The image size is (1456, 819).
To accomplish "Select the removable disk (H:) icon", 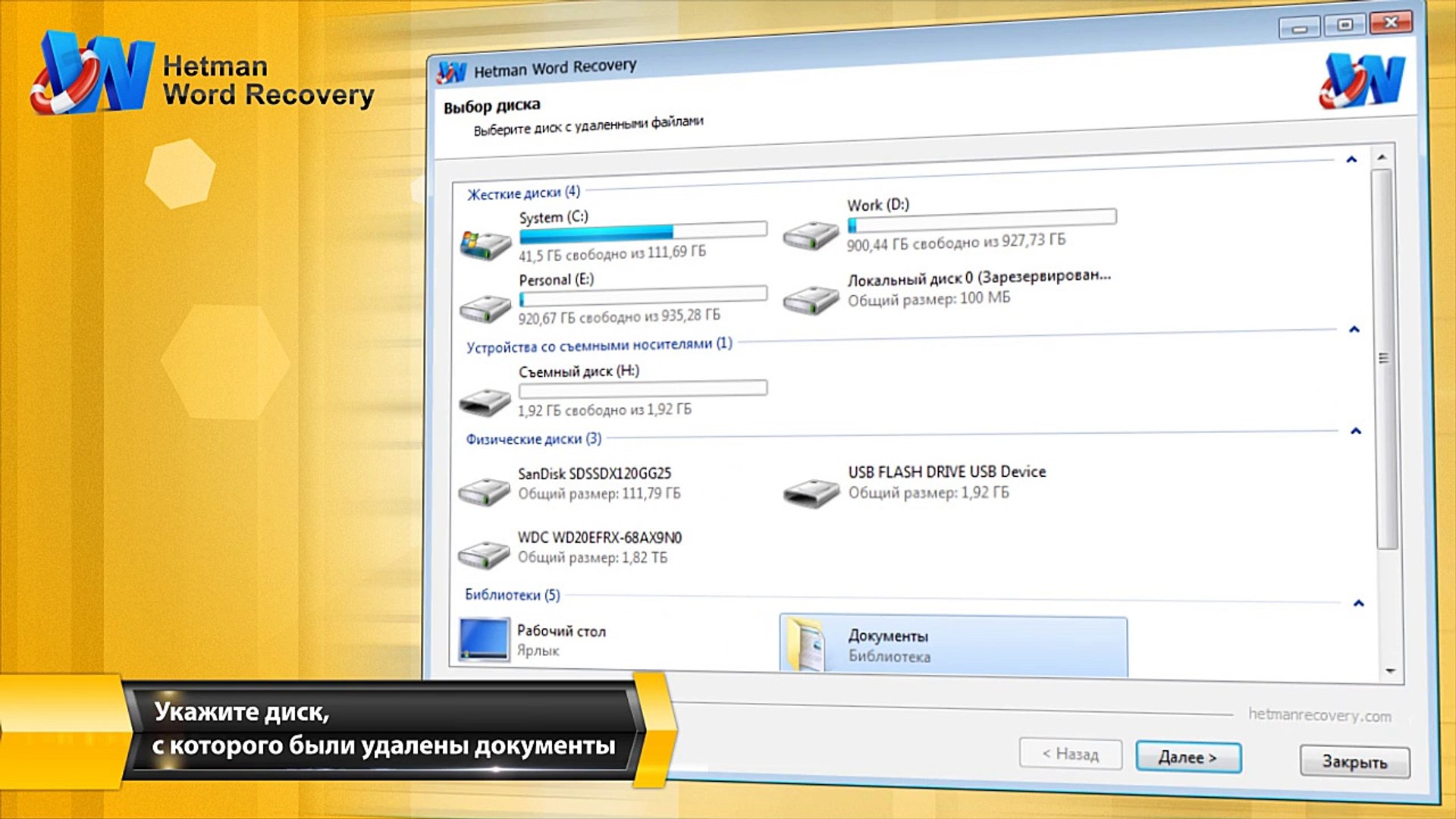I will pos(485,401).
